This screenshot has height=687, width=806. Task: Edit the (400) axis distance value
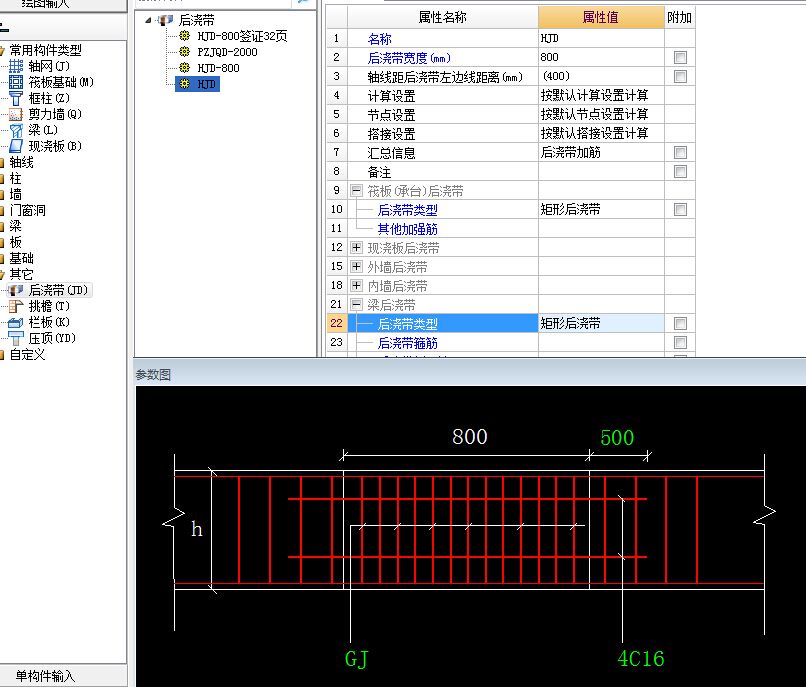click(x=601, y=77)
